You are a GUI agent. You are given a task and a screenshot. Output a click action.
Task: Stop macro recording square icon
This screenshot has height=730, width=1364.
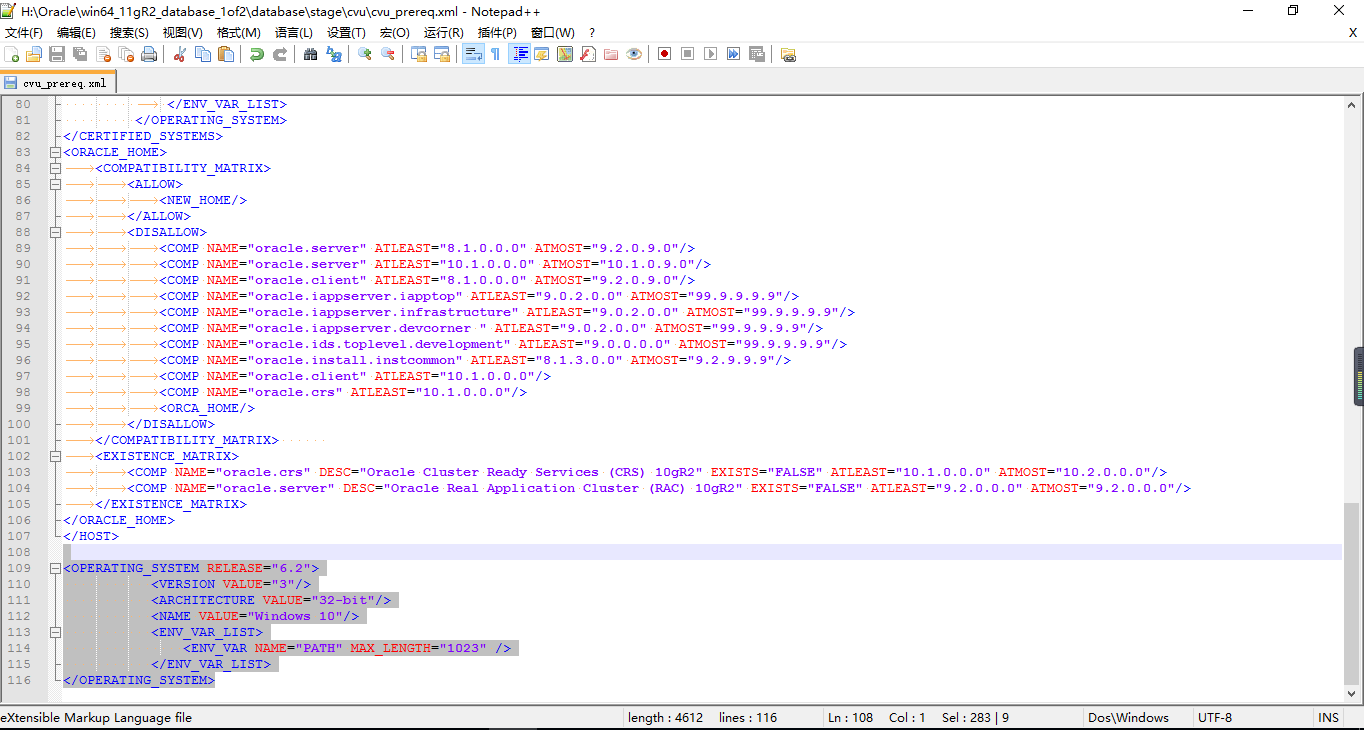(x=688, y=54)
